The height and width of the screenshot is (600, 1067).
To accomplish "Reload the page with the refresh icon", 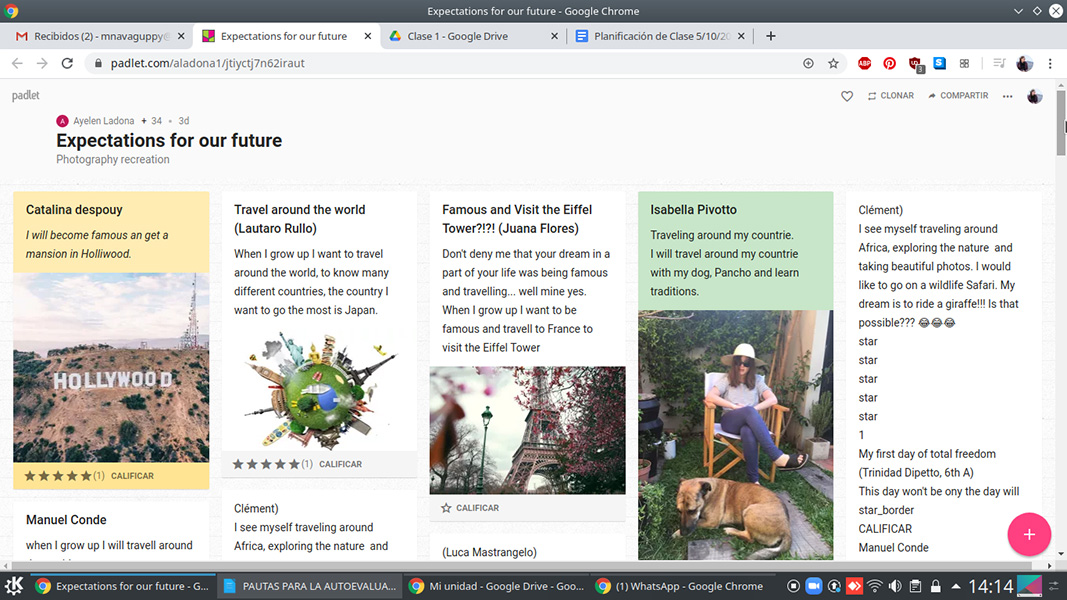I will click(67, 63).
